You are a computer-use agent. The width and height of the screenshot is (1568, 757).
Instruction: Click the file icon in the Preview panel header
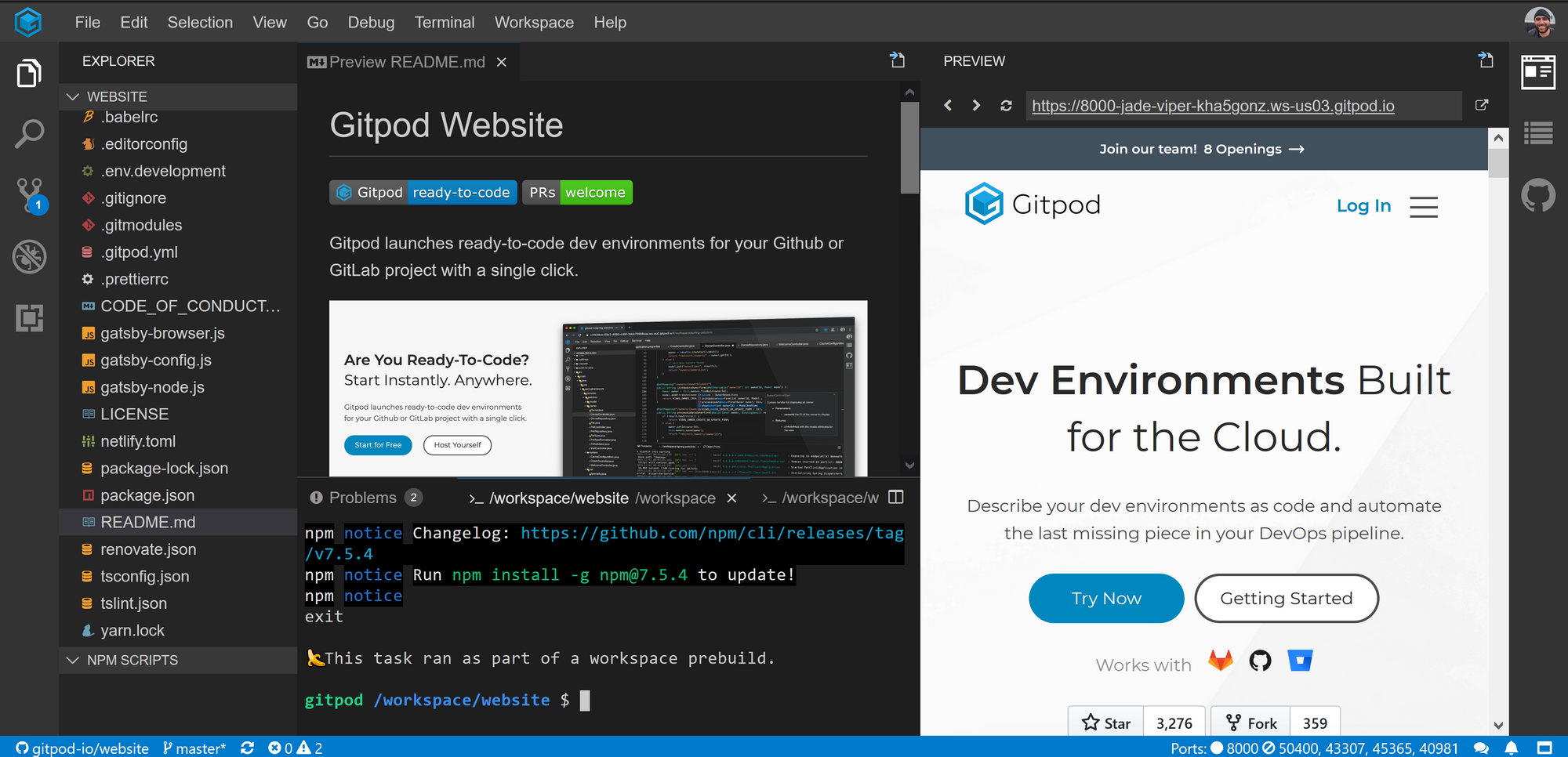tap(1486, 60)
